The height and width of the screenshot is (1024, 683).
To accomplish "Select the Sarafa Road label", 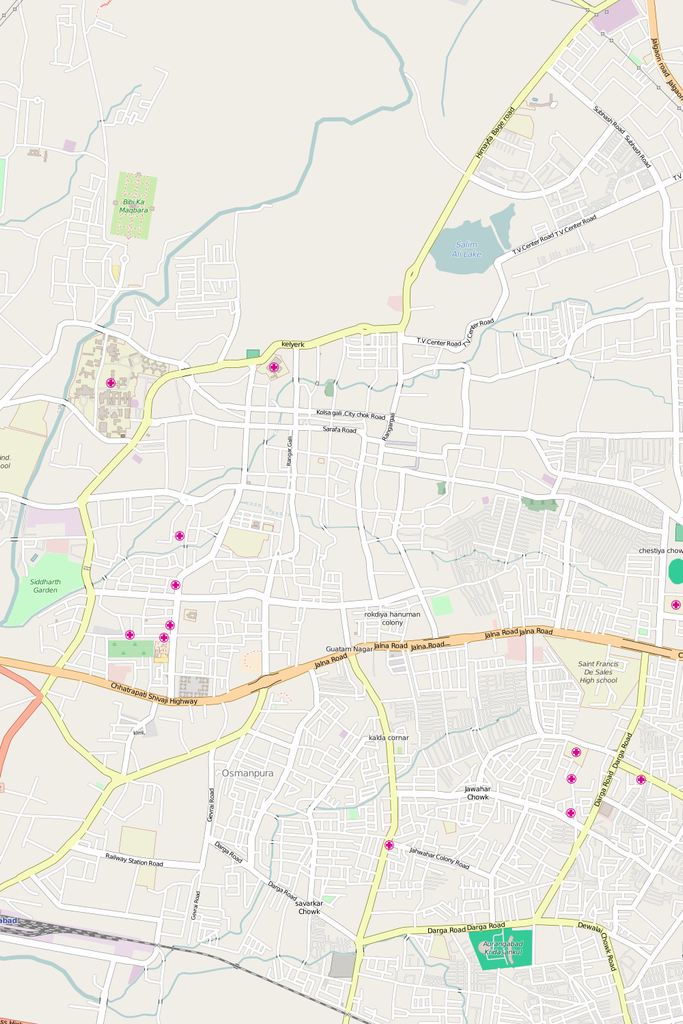I will pos(340,430).
